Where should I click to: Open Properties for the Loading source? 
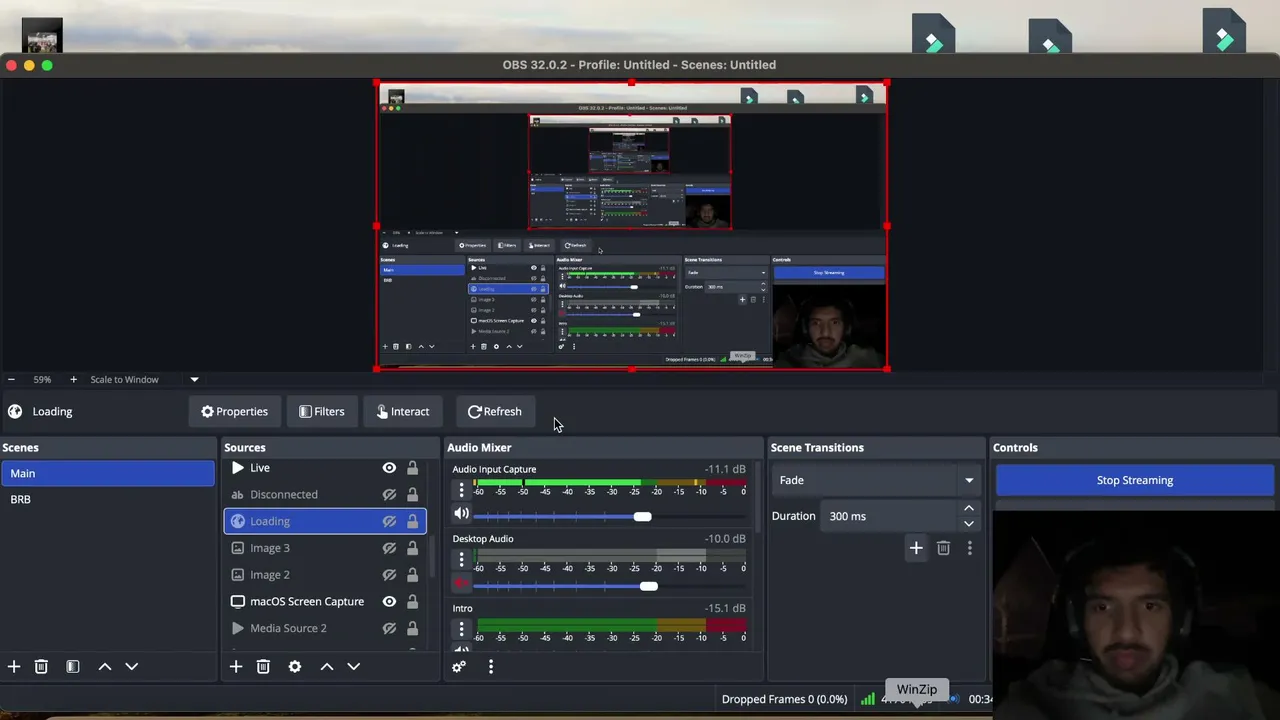click(x=234, y=412)
